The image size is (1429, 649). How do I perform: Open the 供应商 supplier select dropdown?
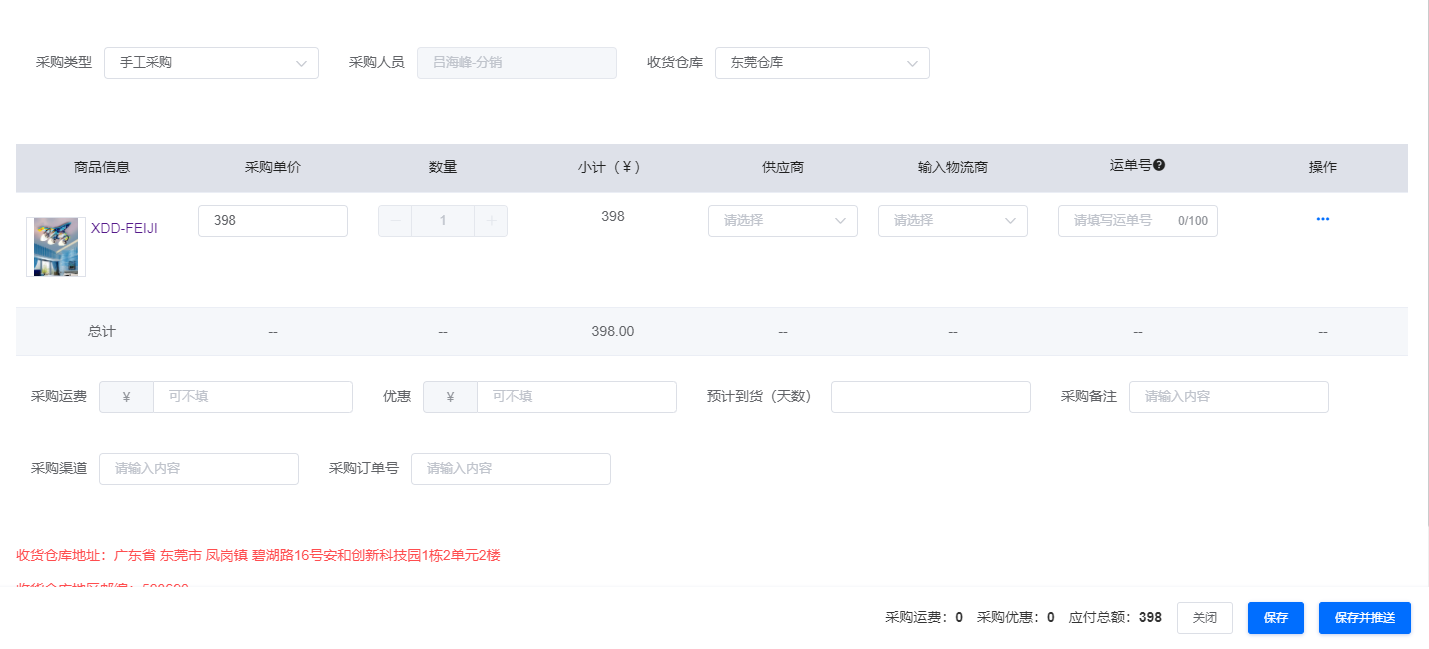(x=782, y=221)
